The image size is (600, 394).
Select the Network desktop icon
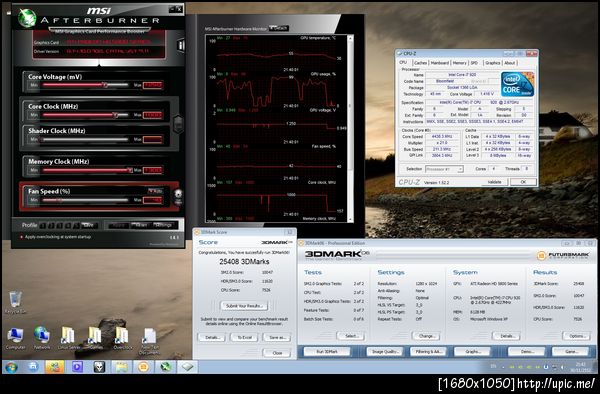click(42, 339)
